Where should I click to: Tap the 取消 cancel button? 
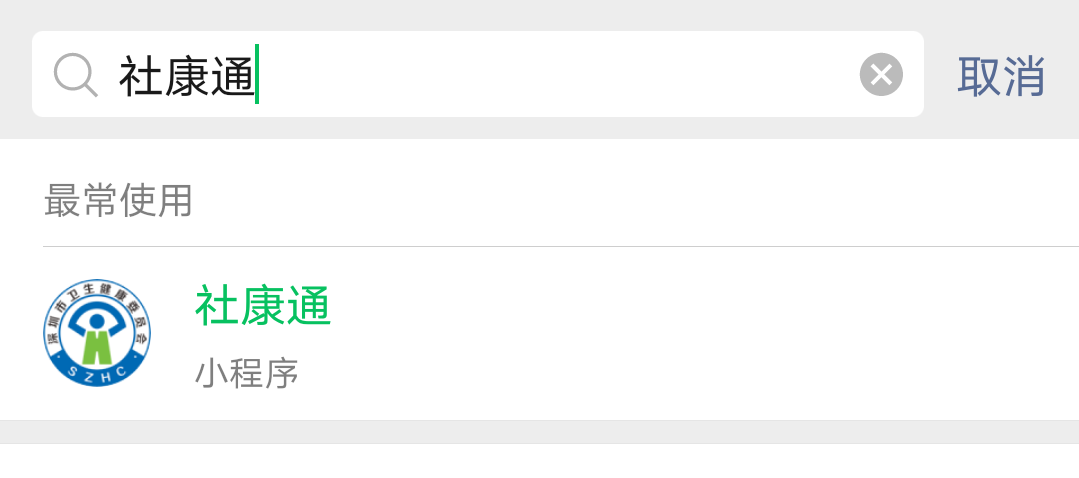(x=1000, y=76)
